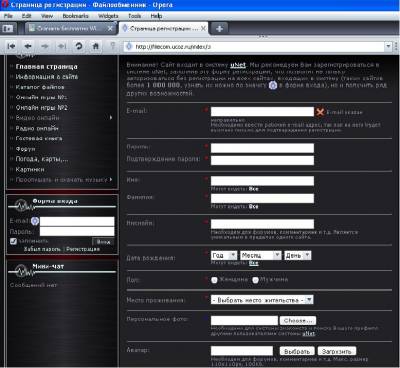Screen dimensions: 400x368
Task: Open the Widgets menu
Action: tap(108, 16)
